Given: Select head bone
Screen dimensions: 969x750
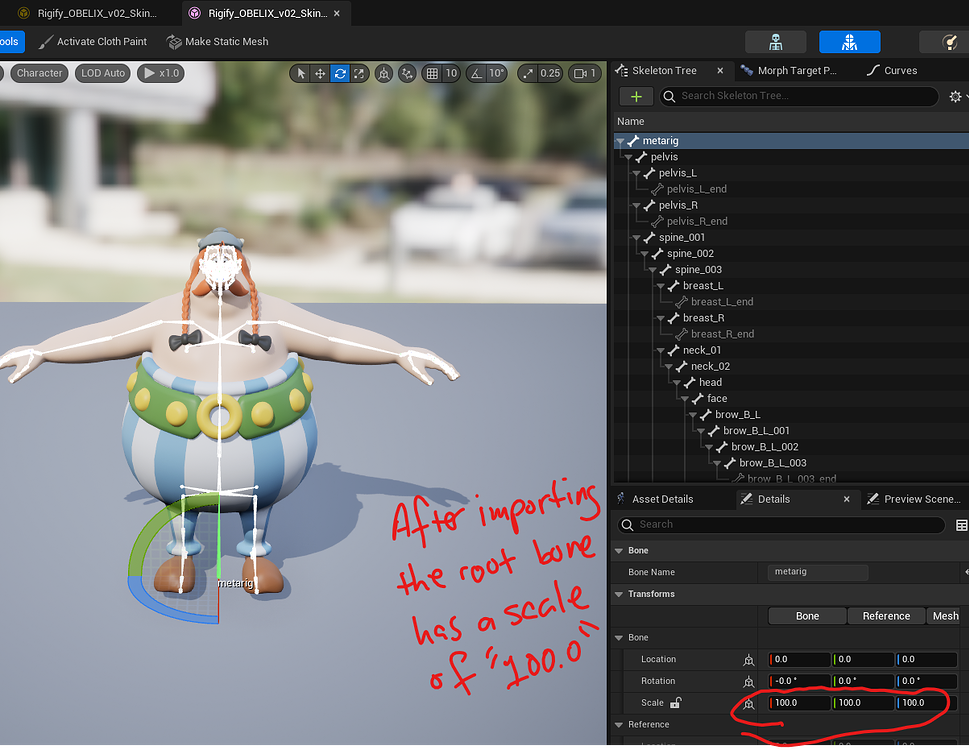Looking at the screenshot, I should coord(710,382).
